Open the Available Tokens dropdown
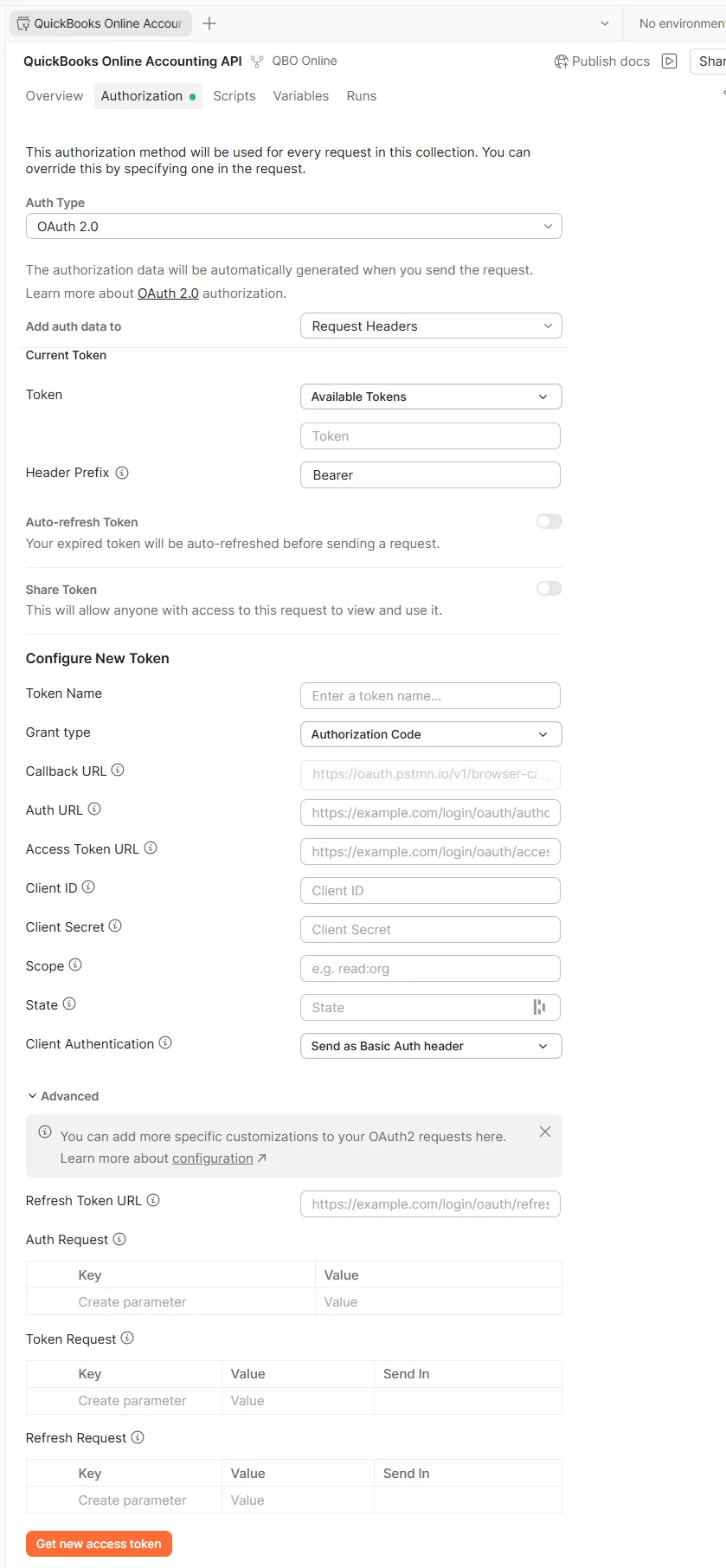The width and height of the screenshot is (726, 1568). pos(431,397)
